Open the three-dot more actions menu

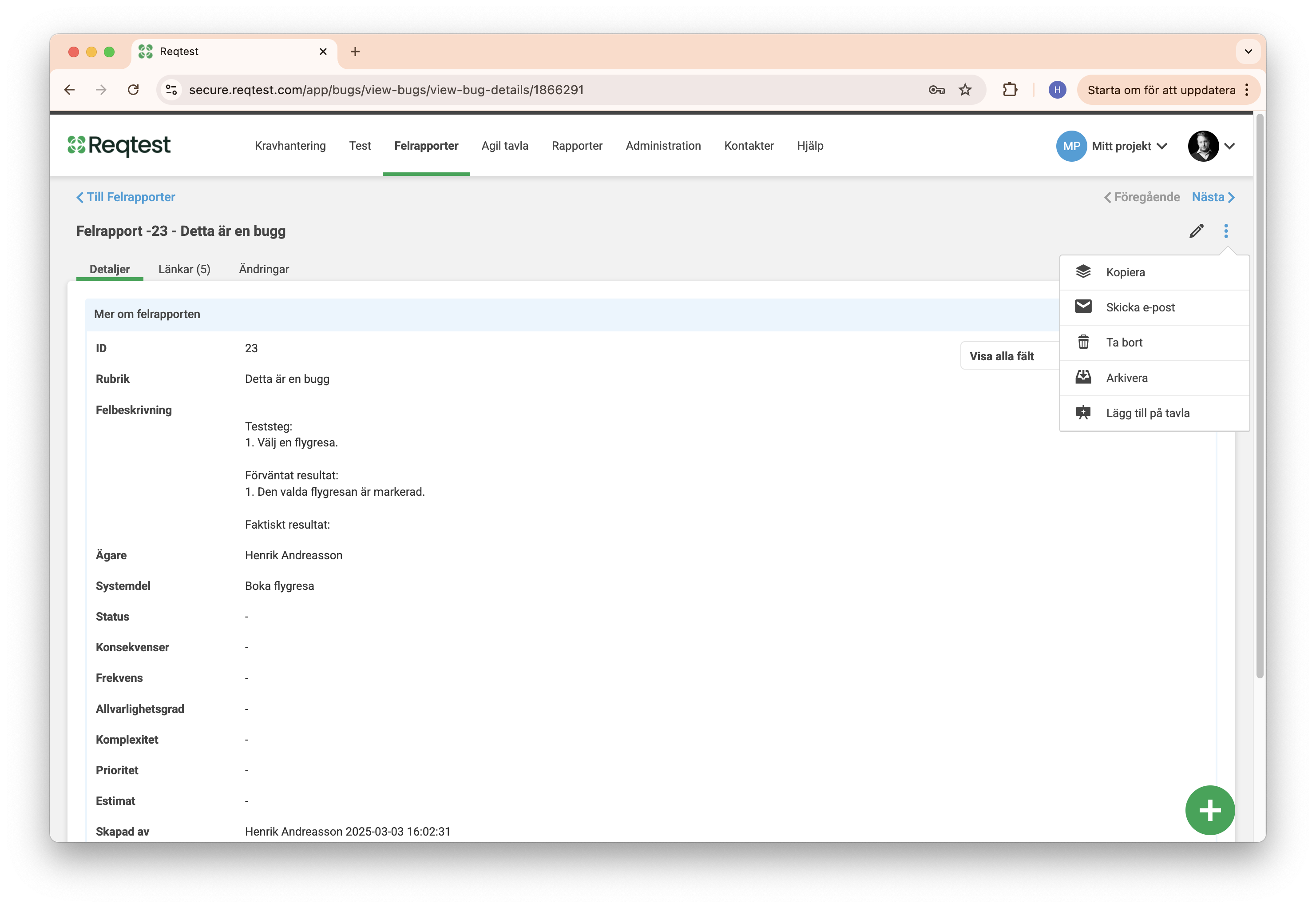(x=1225, y=231)
